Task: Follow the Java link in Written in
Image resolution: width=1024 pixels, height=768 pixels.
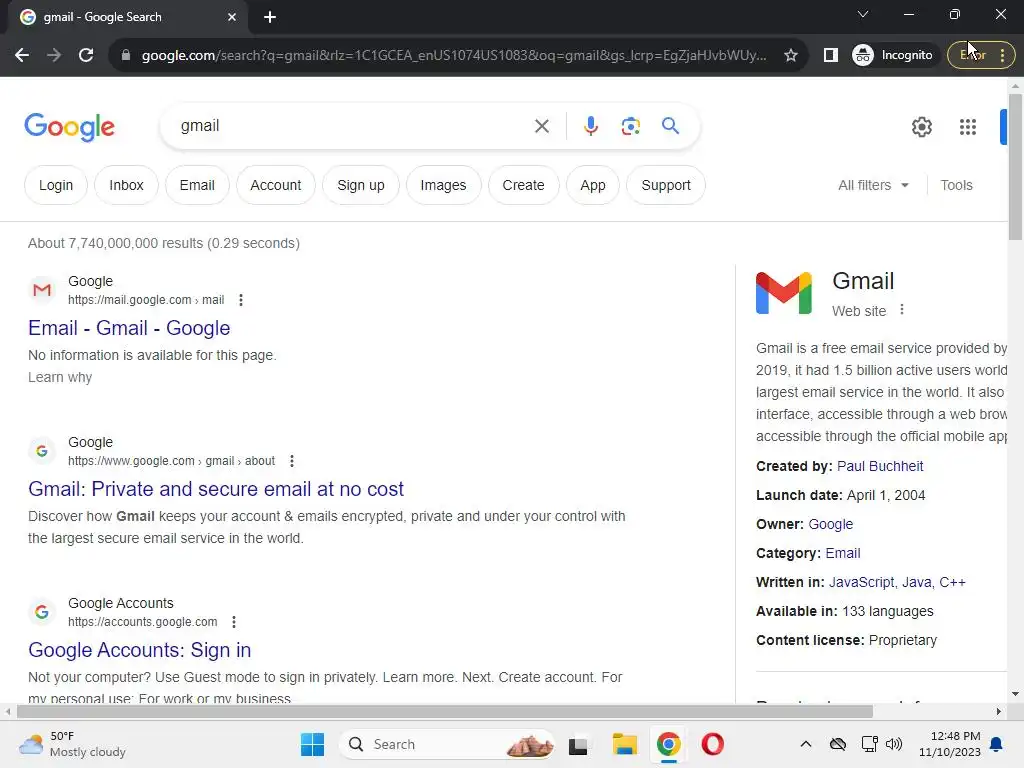Action: coord(917,583)
